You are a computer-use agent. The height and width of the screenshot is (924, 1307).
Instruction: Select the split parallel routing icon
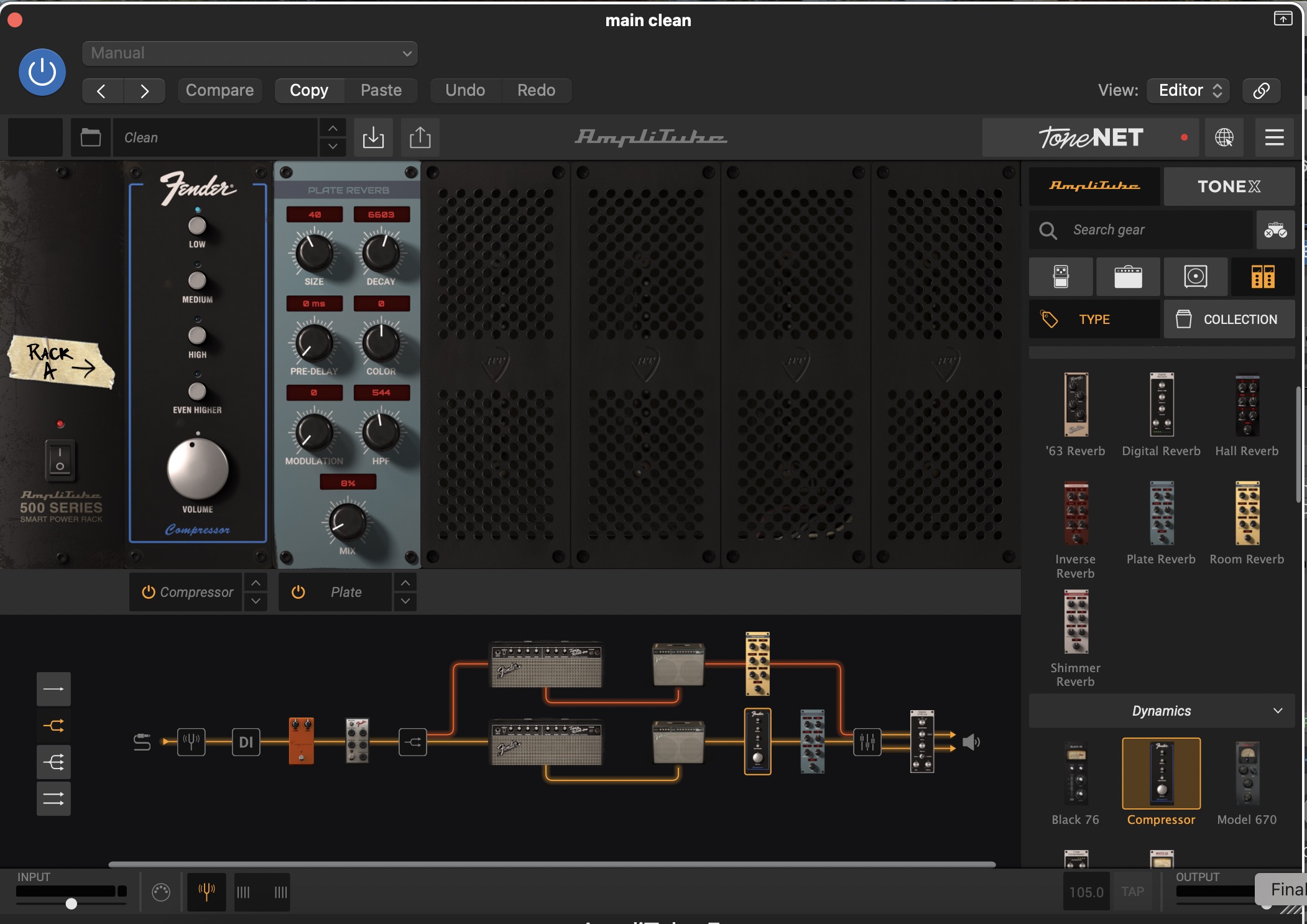point(53,726)
